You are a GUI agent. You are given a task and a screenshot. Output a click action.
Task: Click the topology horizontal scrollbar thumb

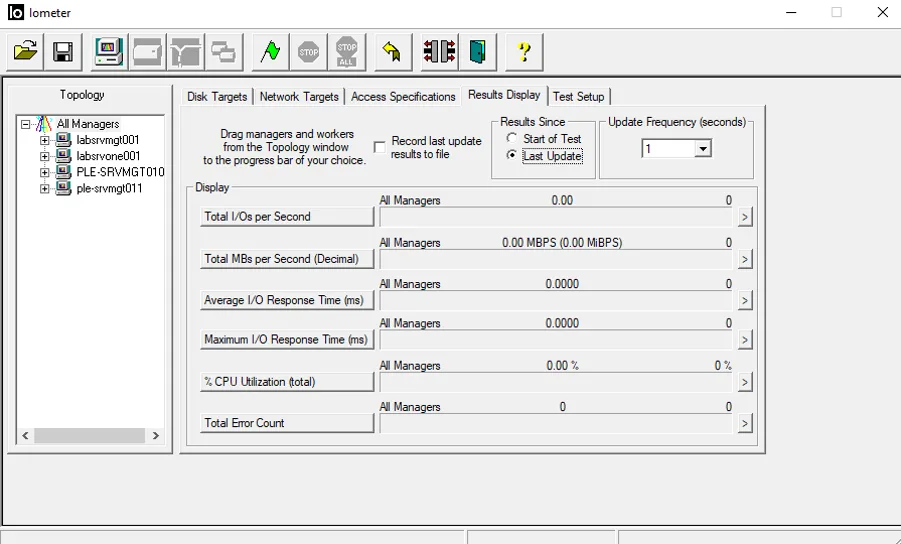click(x=89, y=435)
